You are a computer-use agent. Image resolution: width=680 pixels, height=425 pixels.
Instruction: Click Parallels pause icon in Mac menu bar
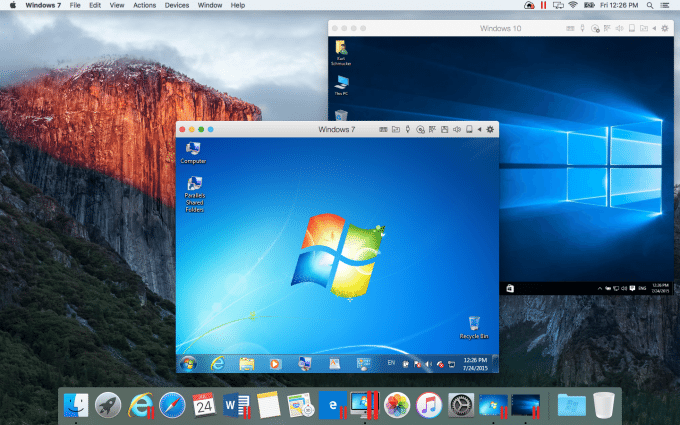pyautogui.click(x=544, y=6)
